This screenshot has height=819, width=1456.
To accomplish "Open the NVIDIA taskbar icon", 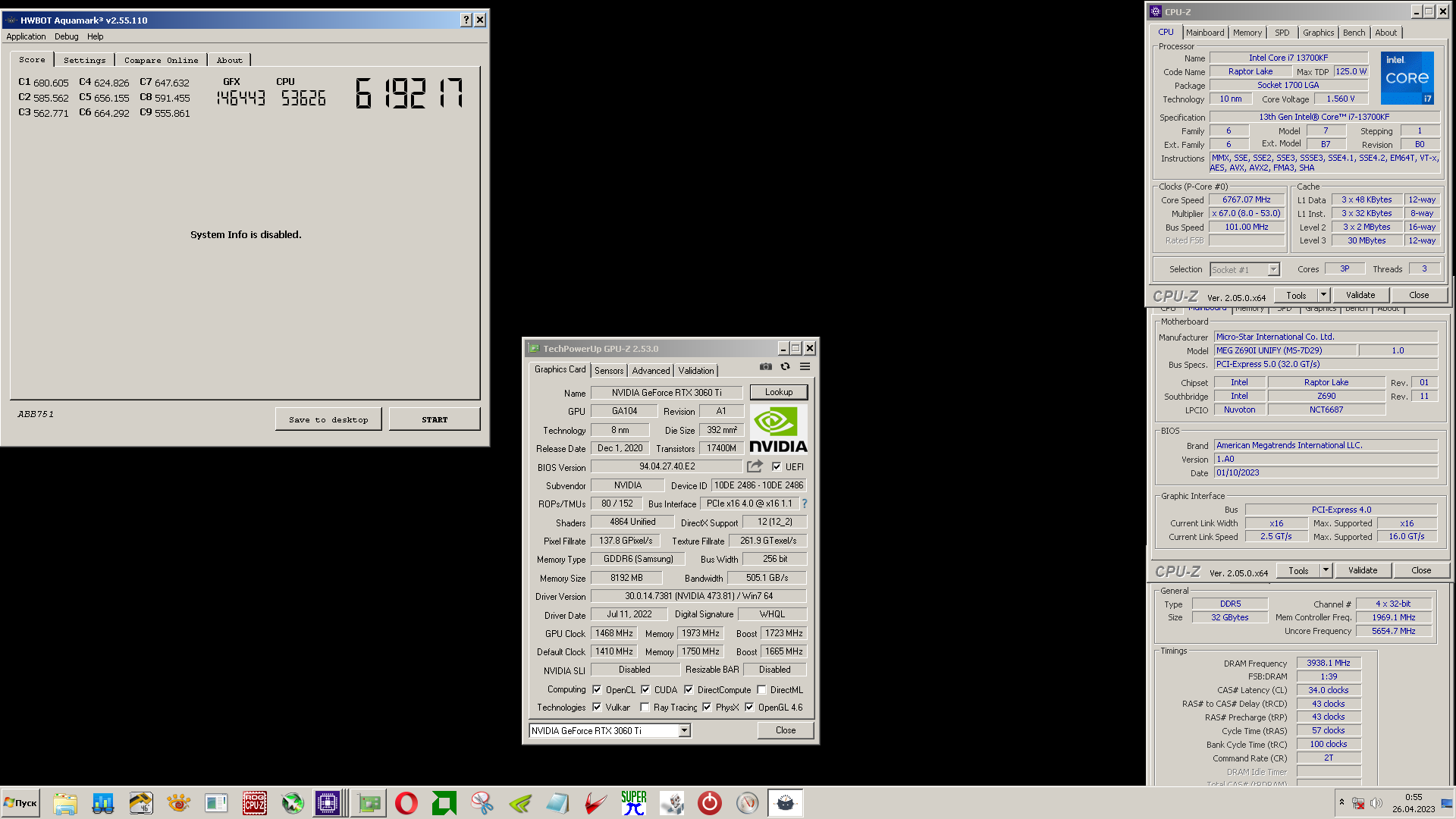I will [x=520, y=803].
